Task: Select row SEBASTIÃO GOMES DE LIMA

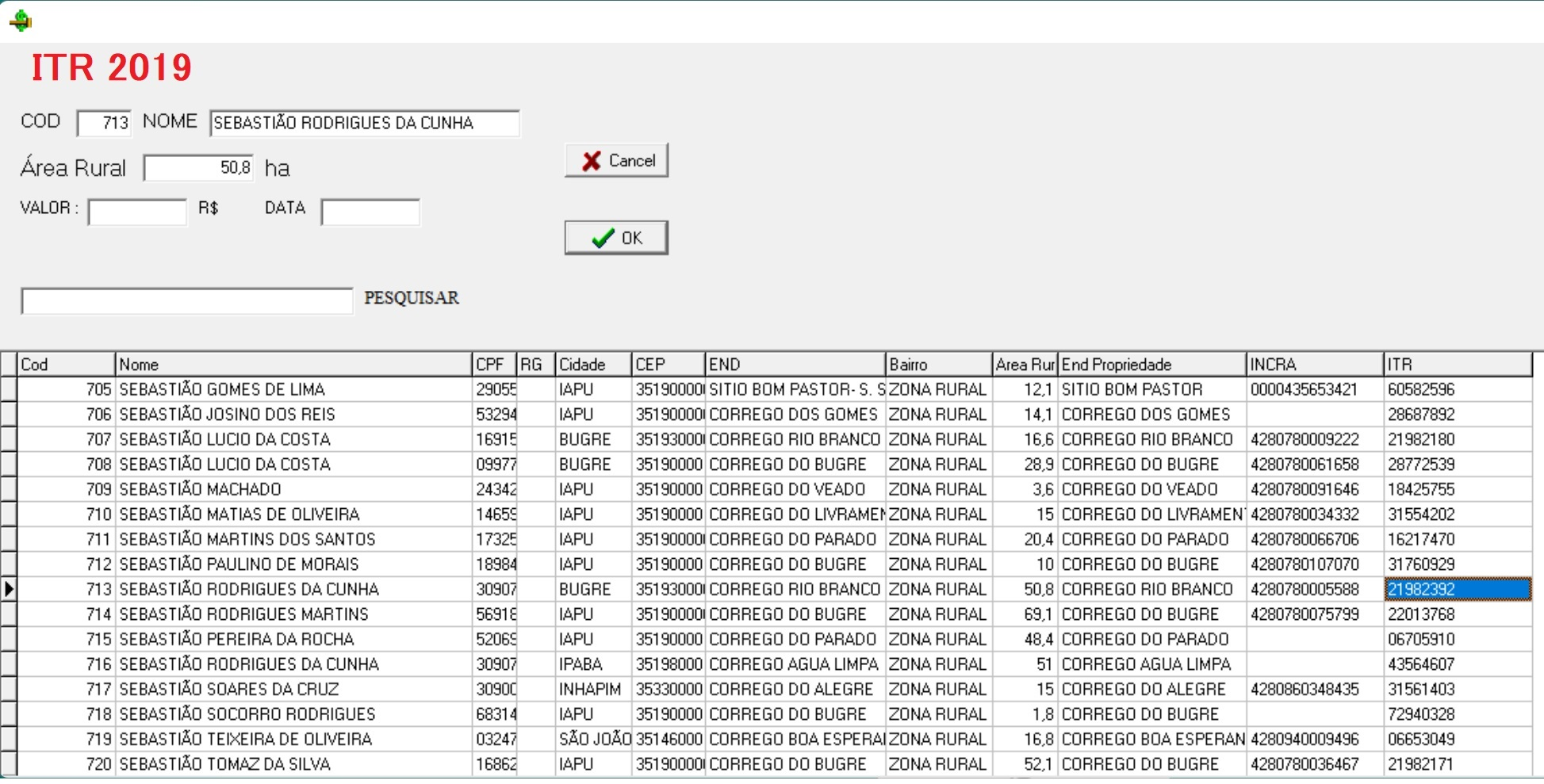Action: (222, 390)
